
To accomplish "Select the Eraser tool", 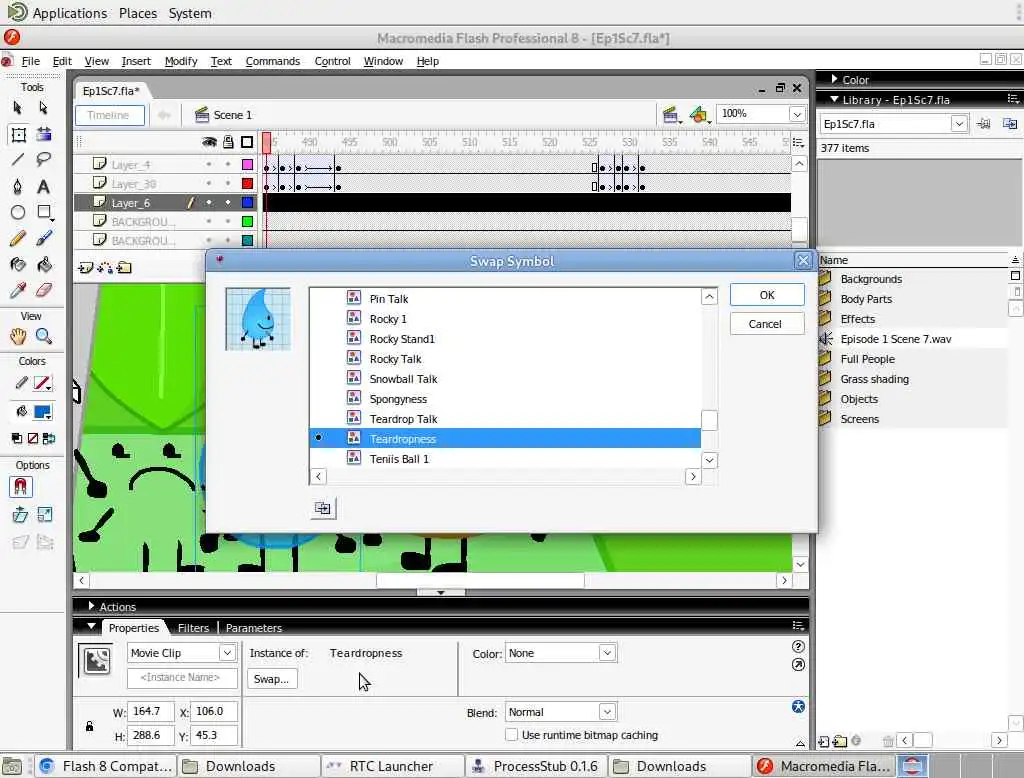I will point(44,290).
